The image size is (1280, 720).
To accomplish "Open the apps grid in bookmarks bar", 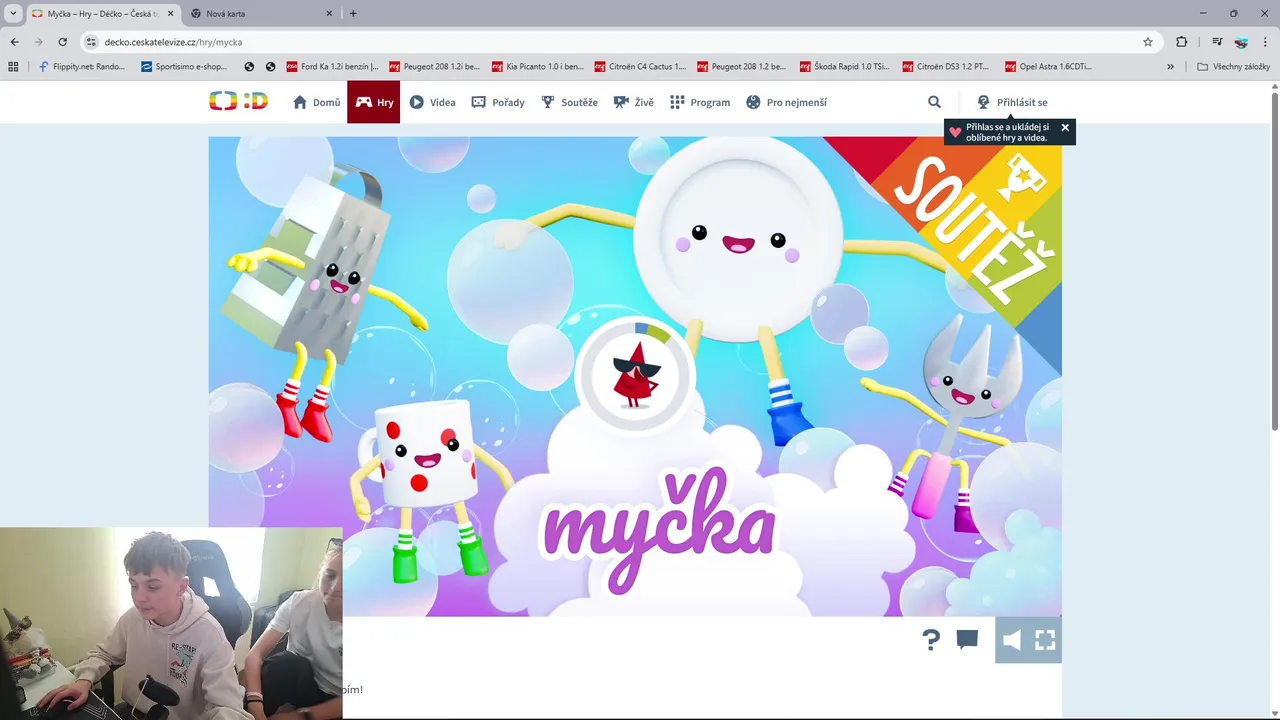I will [x=13, y=67].
